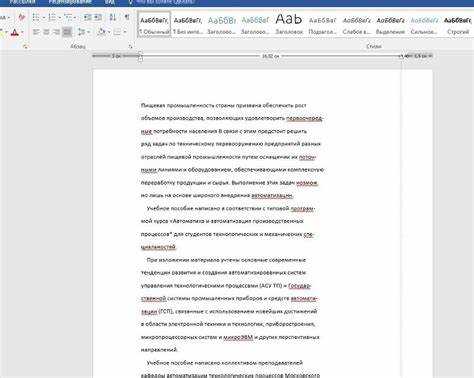This screenshot has height=378, width=474.
Task: Click the word 'направлений.' in the document
Action: pos(159,350)
